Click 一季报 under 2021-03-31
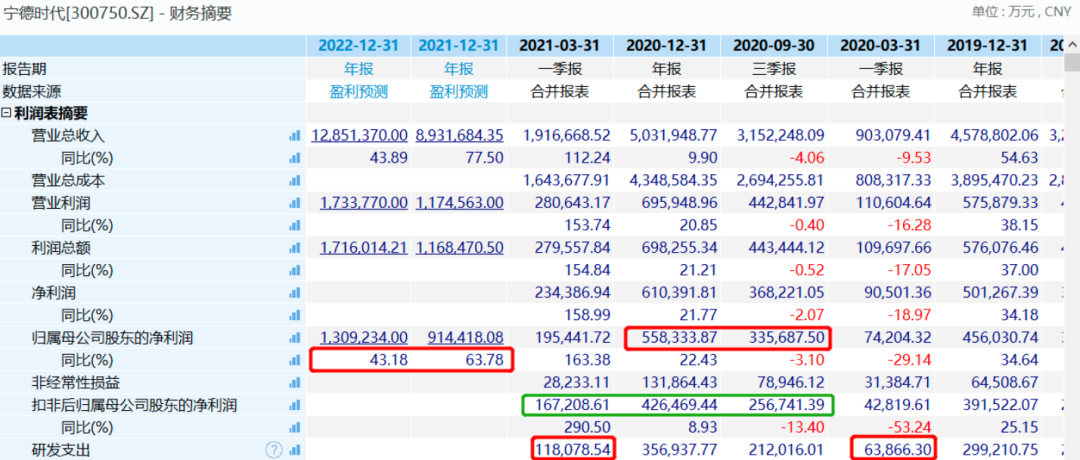Screen dimensions: 1080x460 (559, 69)
